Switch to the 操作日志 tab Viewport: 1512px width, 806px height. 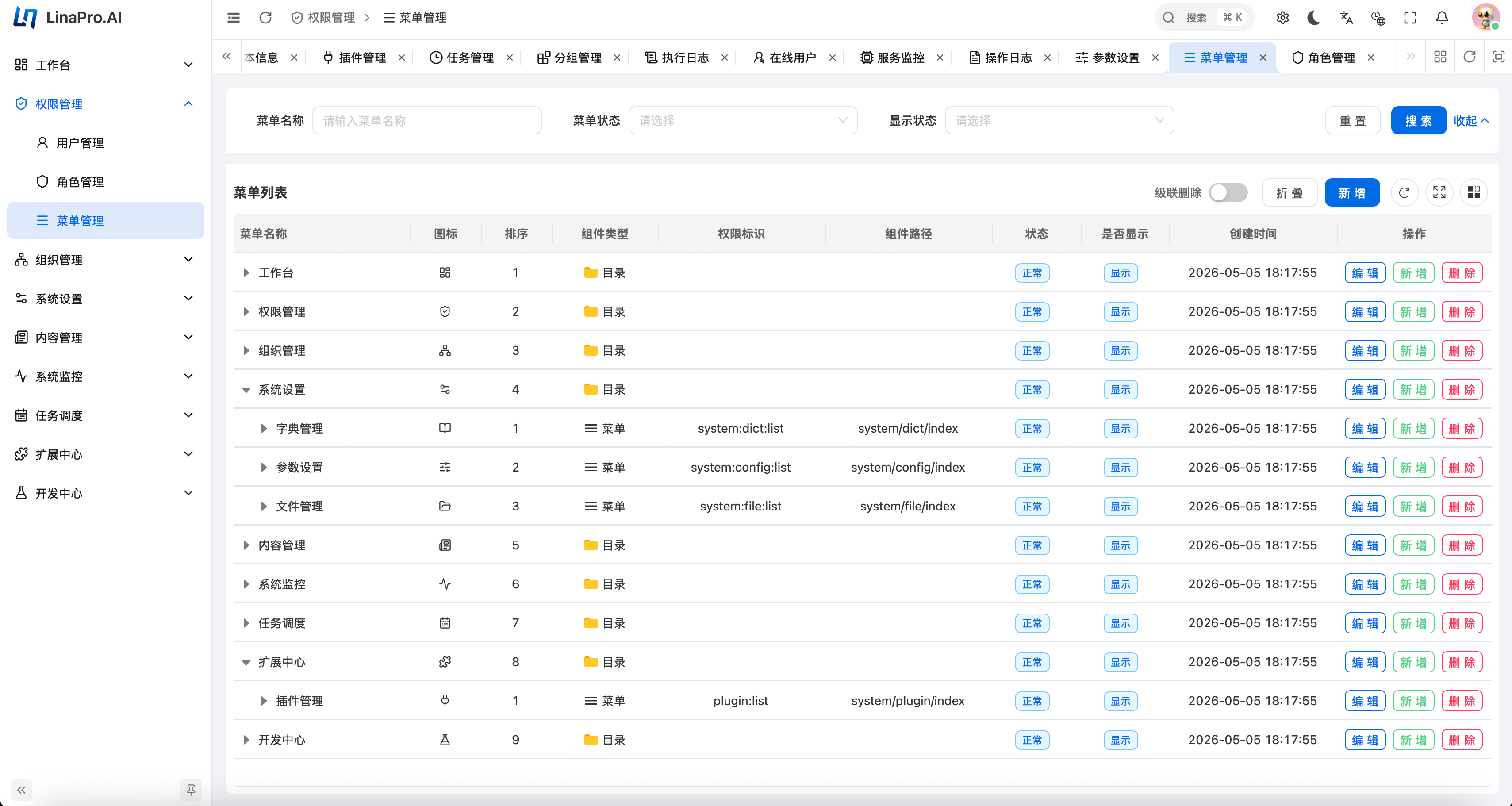pyautogui.click(x=1000, y=58)
